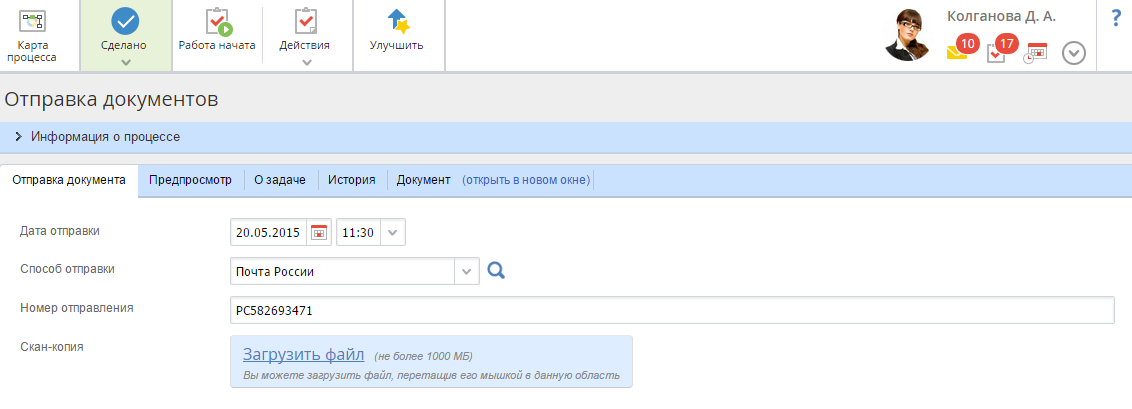Image resolution: width=1132 pixels, height=409 pixels.
Task: Expand the Информация о процессе section
Action: coord(19,136)
